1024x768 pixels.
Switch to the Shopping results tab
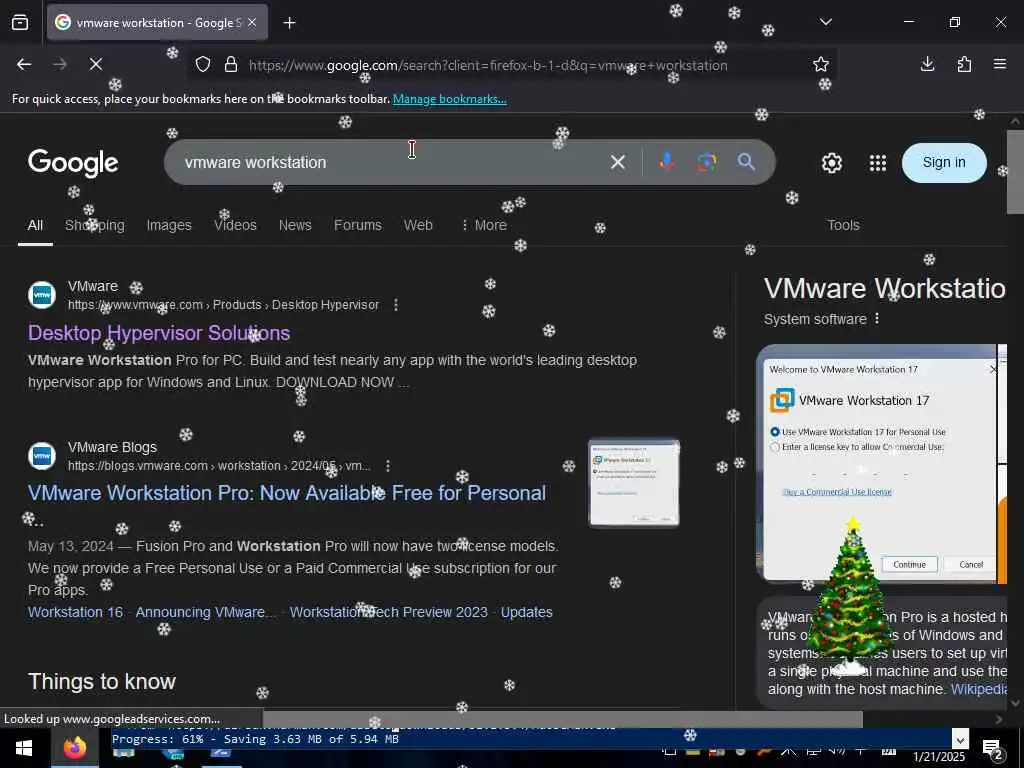[95, 225]
